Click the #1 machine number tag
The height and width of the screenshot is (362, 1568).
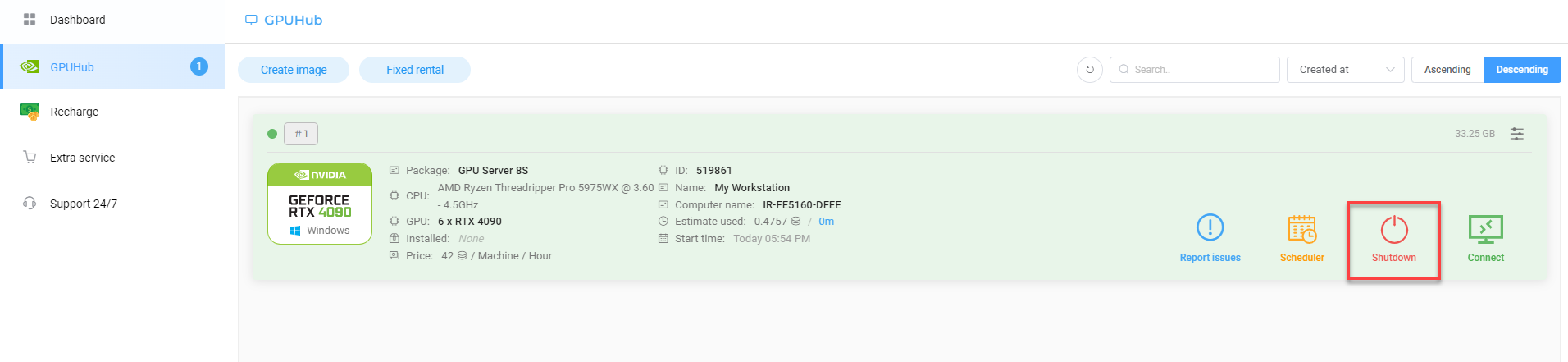(301, 134)
